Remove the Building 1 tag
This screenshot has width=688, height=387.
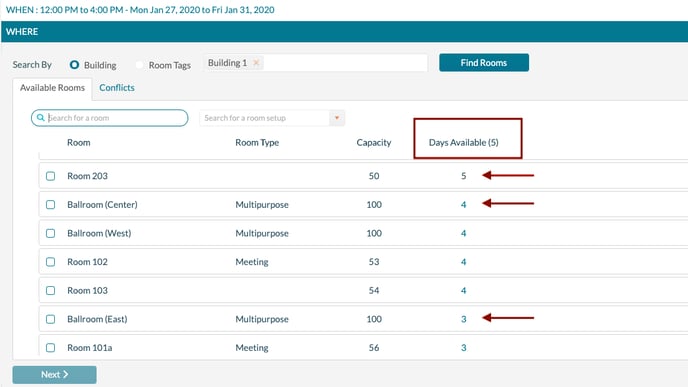(256, 63)
